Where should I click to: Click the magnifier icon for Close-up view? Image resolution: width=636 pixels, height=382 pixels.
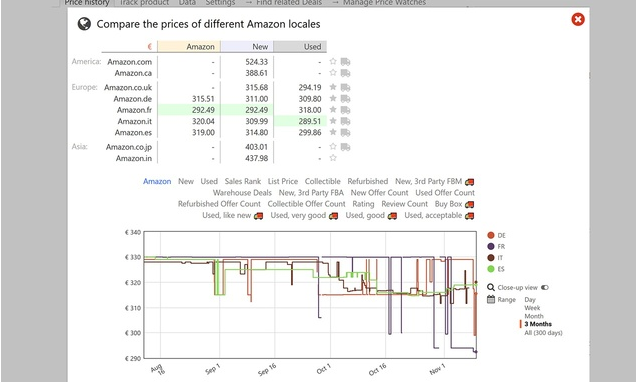[x=491, y=288]
